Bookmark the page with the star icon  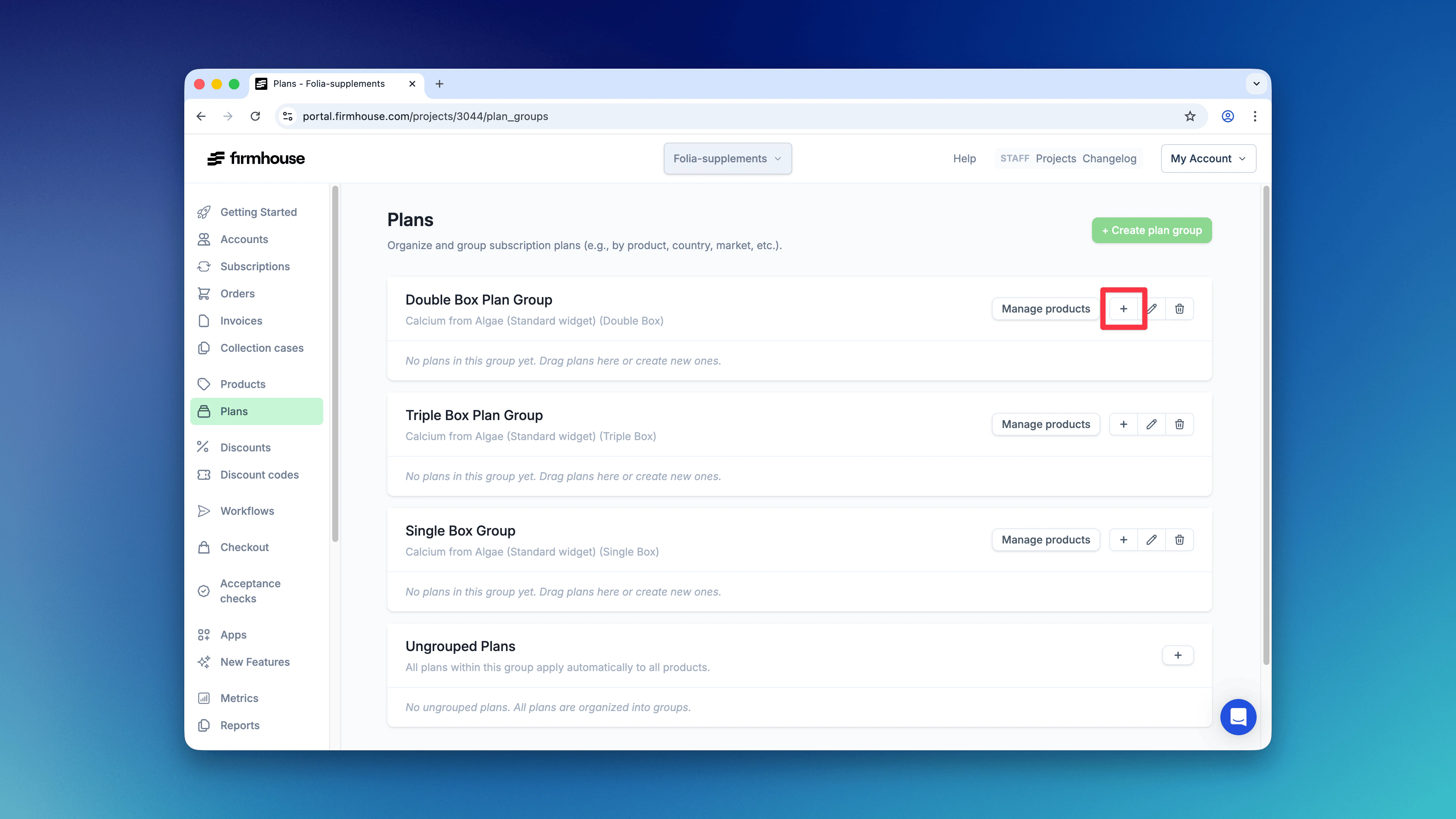pos(1190,116)
